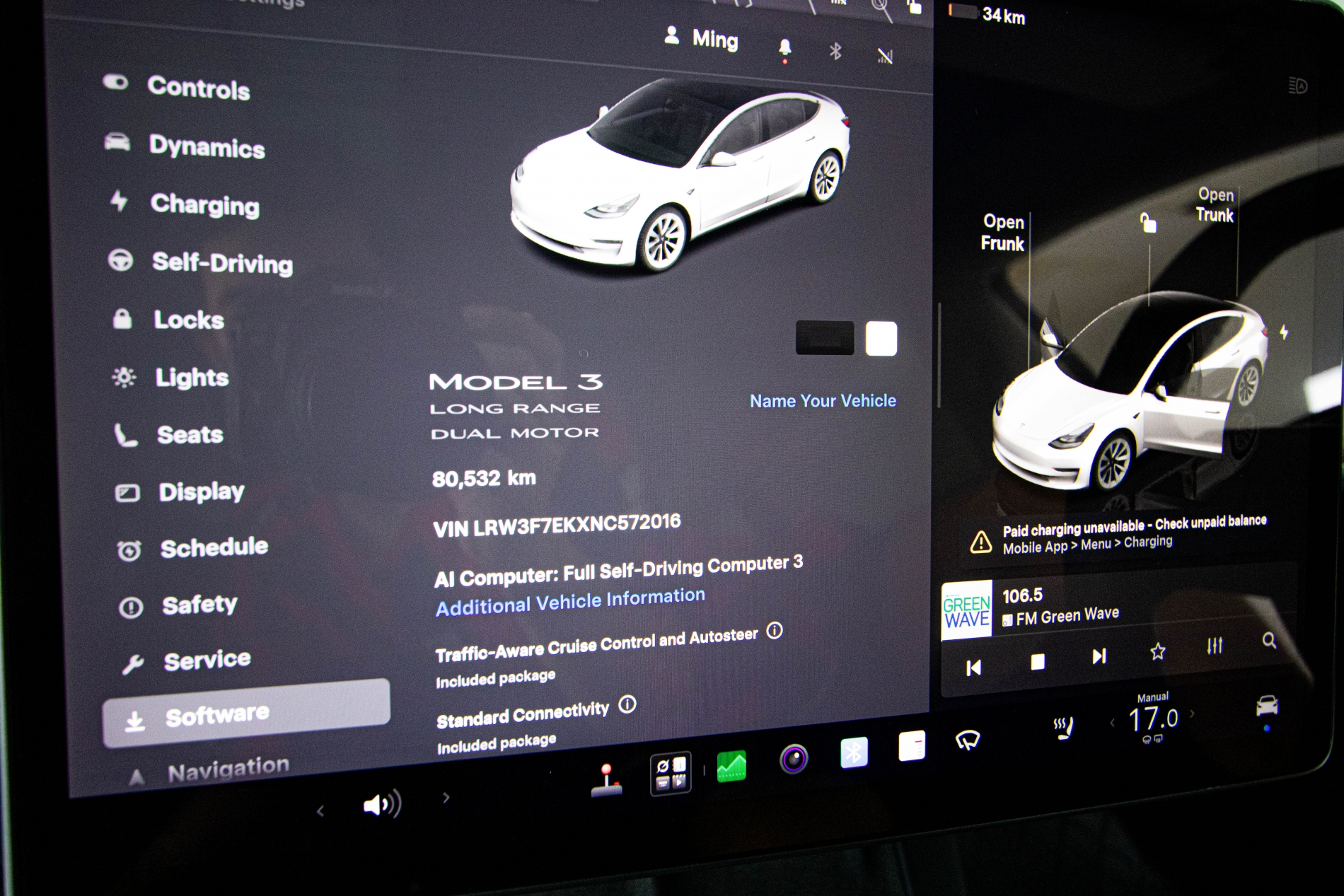1344x896 pixels.
Task: Select the Seats menu item
Action: click(169, 434)
